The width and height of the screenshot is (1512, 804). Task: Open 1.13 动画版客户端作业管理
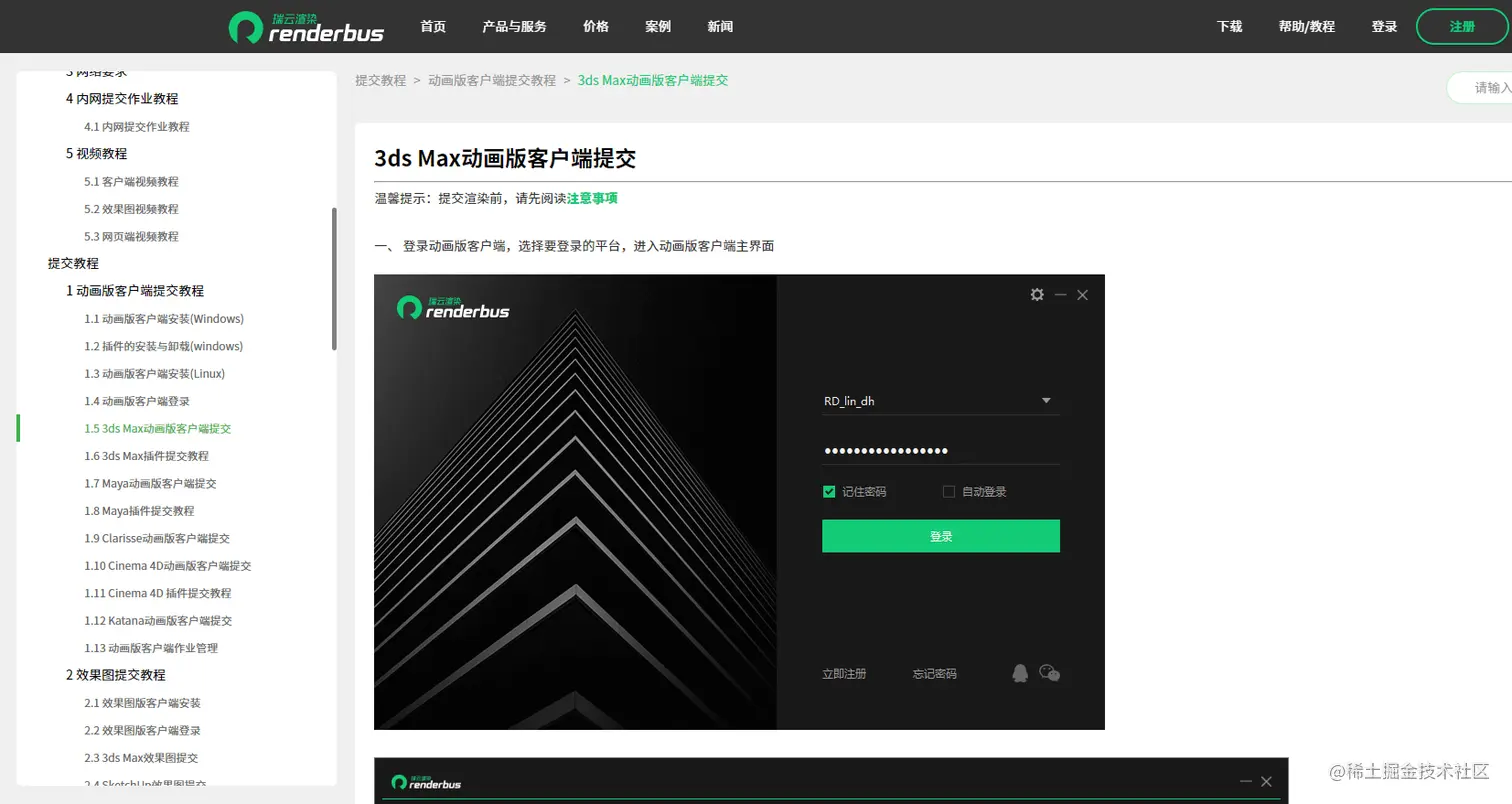pyautogui.click(x=151, y=648)
